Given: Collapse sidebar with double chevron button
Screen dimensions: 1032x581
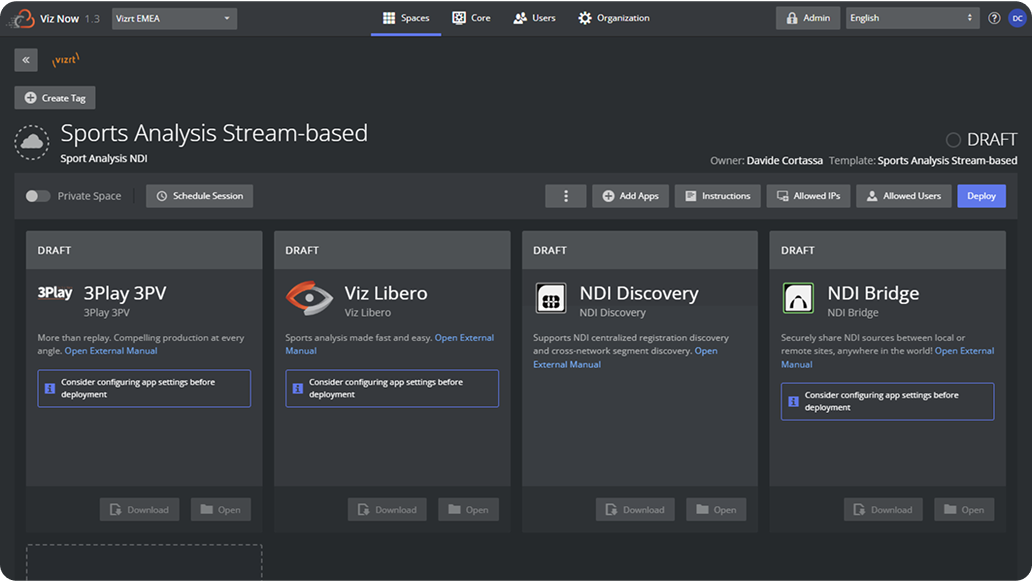Looking at the screenshot, I should [x=26, y=60].
